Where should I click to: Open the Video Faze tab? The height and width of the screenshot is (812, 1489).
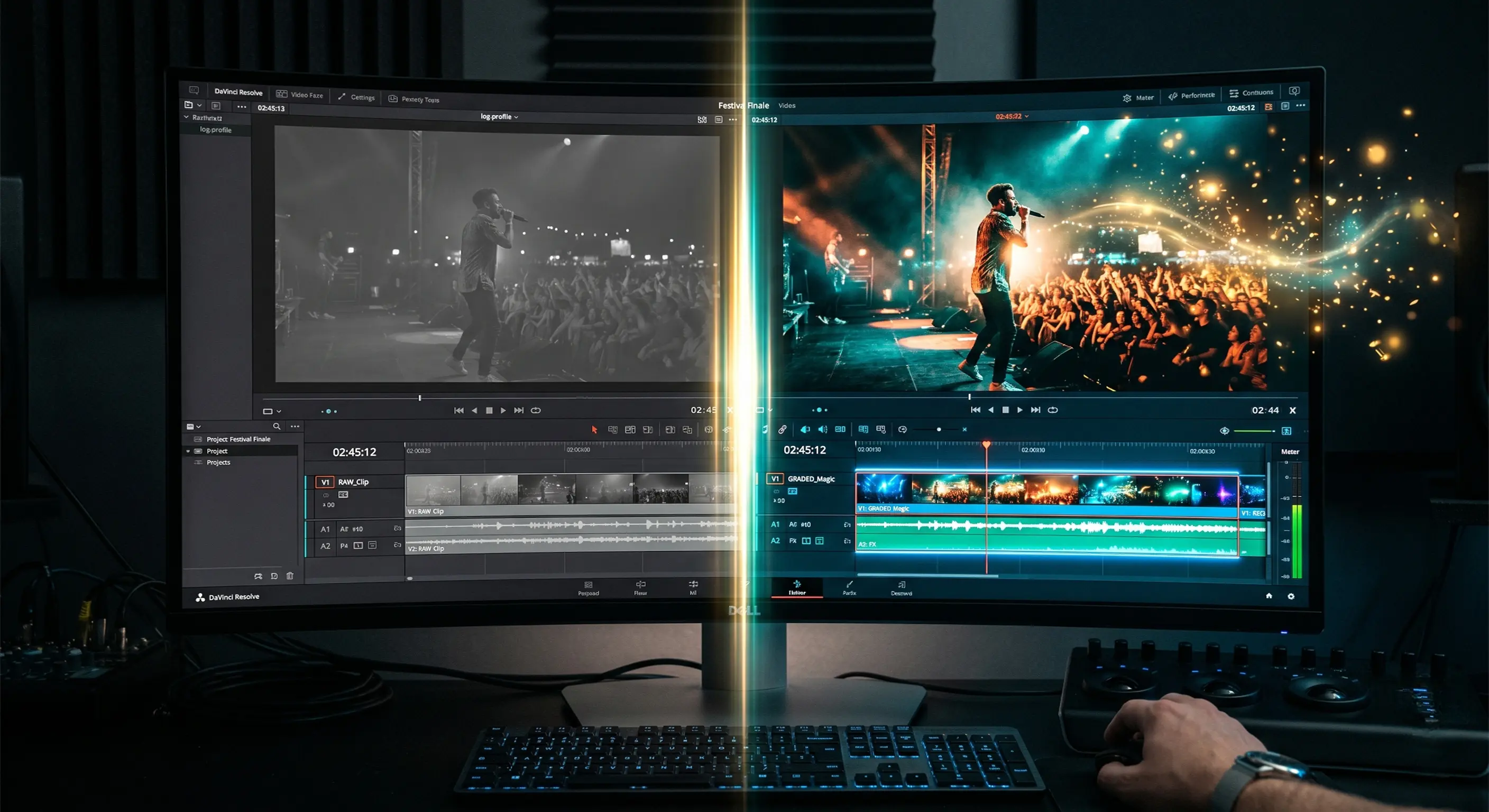point(299,95)
